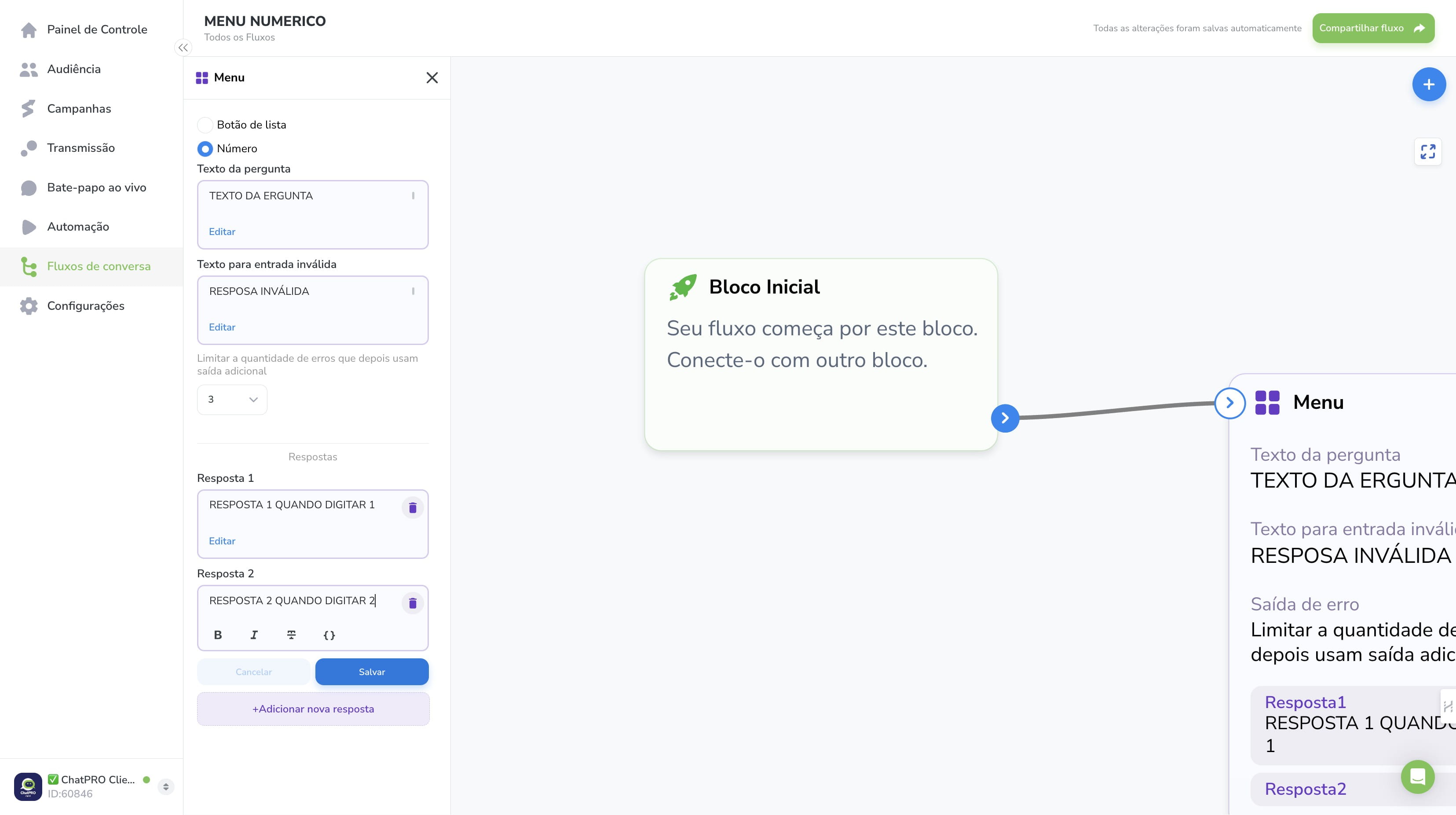The width and height of the screenshot is (1456, 815).
Task: Open Bate-papo ao vivo
Action: coord(91,187)
